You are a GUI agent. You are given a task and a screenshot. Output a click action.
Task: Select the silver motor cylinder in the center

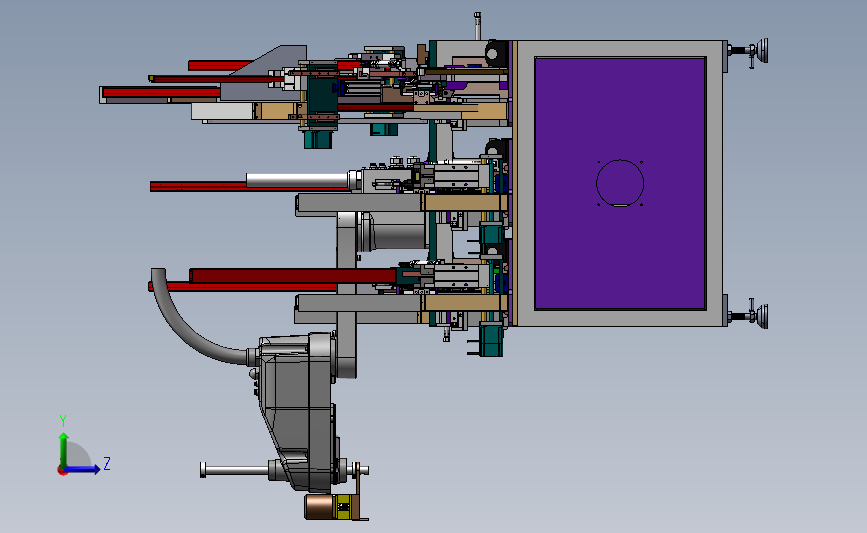click(x=395, y=231)
